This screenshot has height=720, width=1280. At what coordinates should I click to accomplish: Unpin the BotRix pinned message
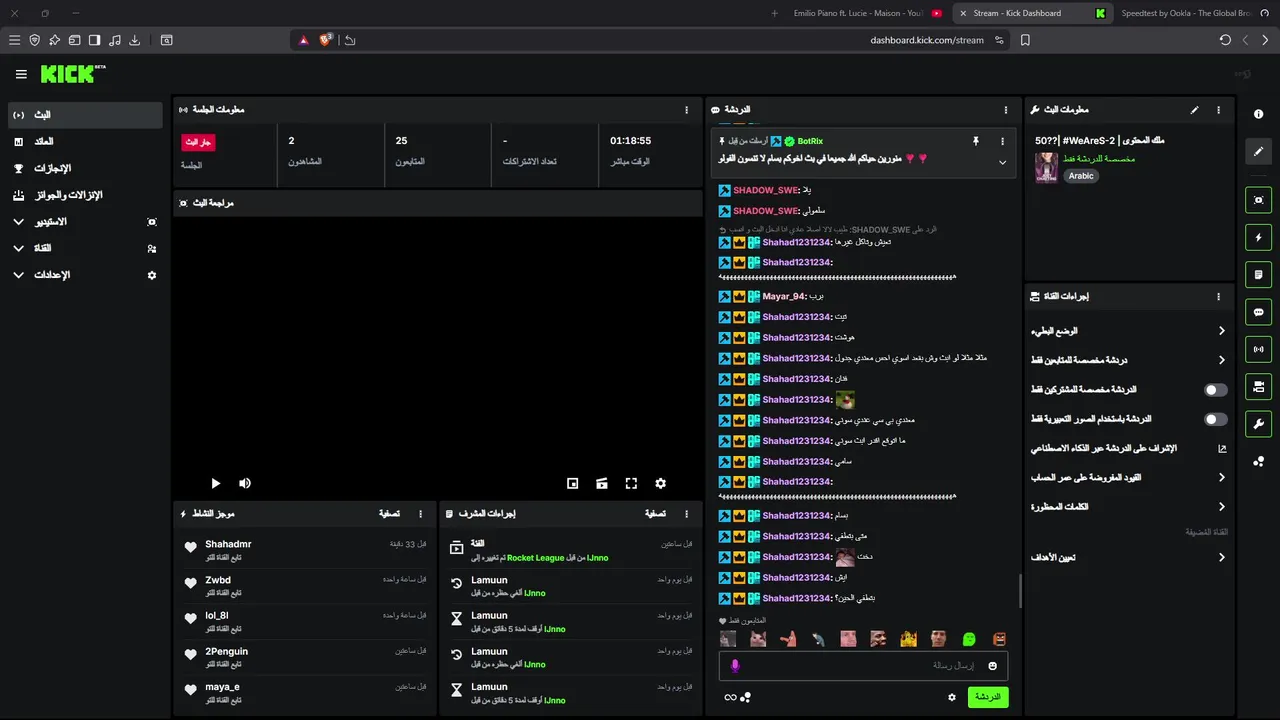pyautogui.click(x=976, y=142)
